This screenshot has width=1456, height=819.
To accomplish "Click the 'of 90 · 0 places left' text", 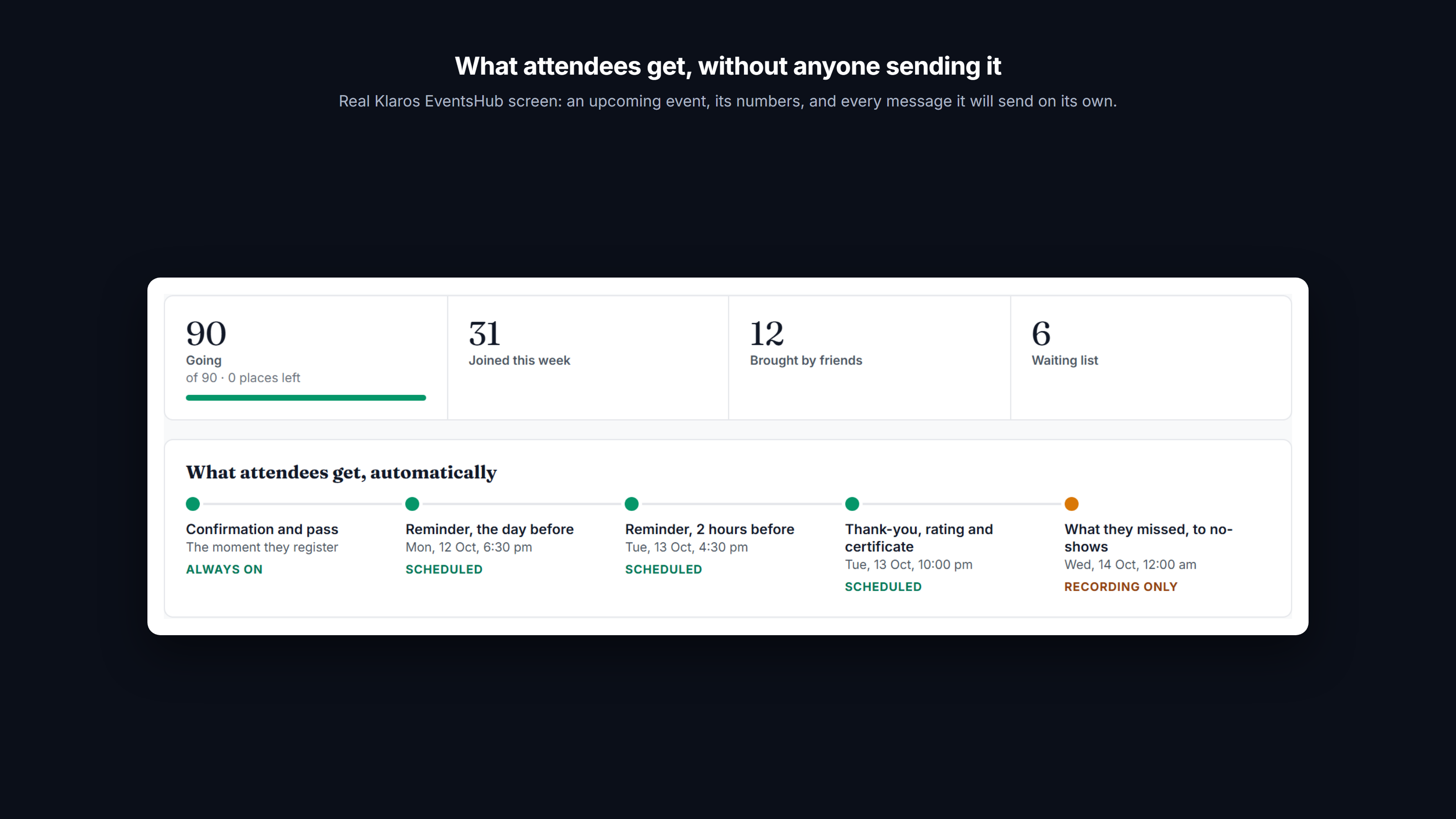I will click(243, 378).
